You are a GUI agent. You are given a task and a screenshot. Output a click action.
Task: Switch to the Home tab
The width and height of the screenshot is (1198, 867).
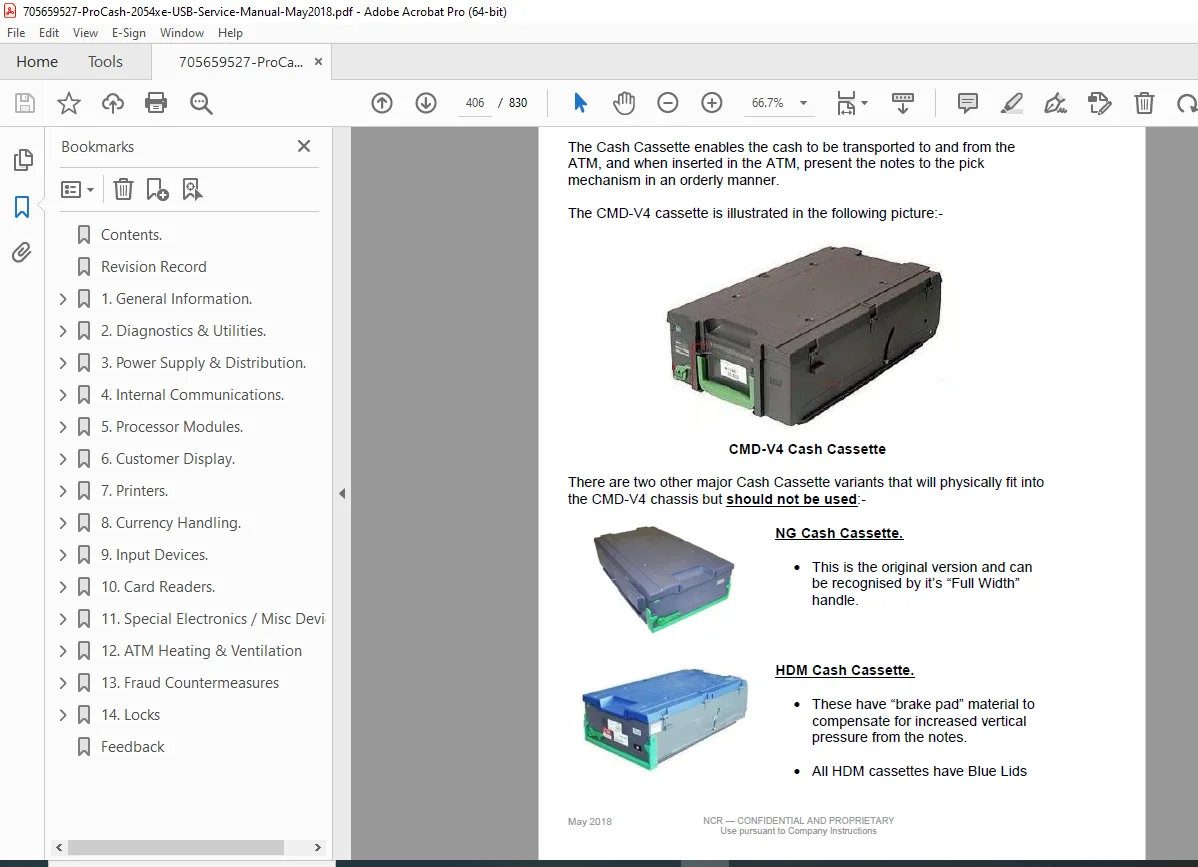coord(37,62)
